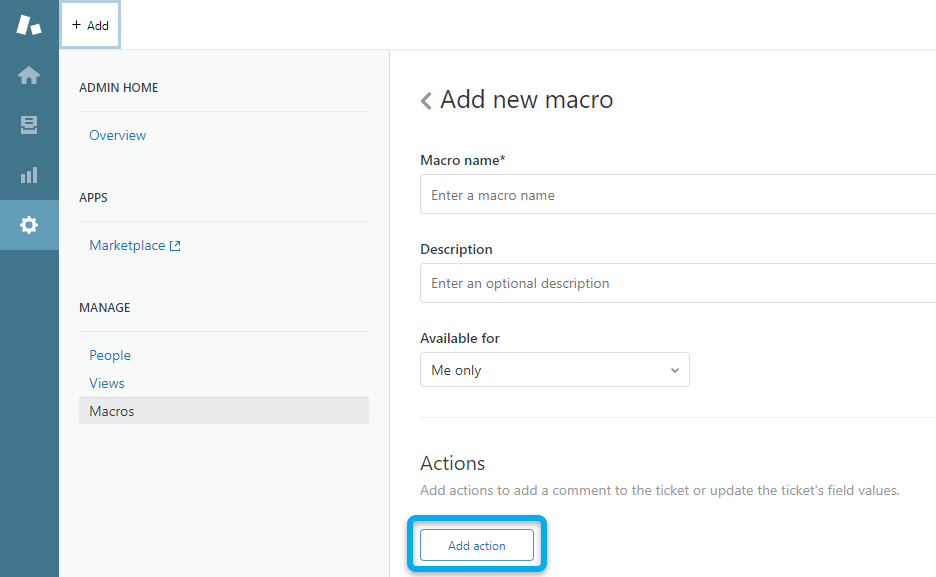Click the plus icon in Add tab
The width and height of the screenshot is (936, 577).
coord(76,25)
